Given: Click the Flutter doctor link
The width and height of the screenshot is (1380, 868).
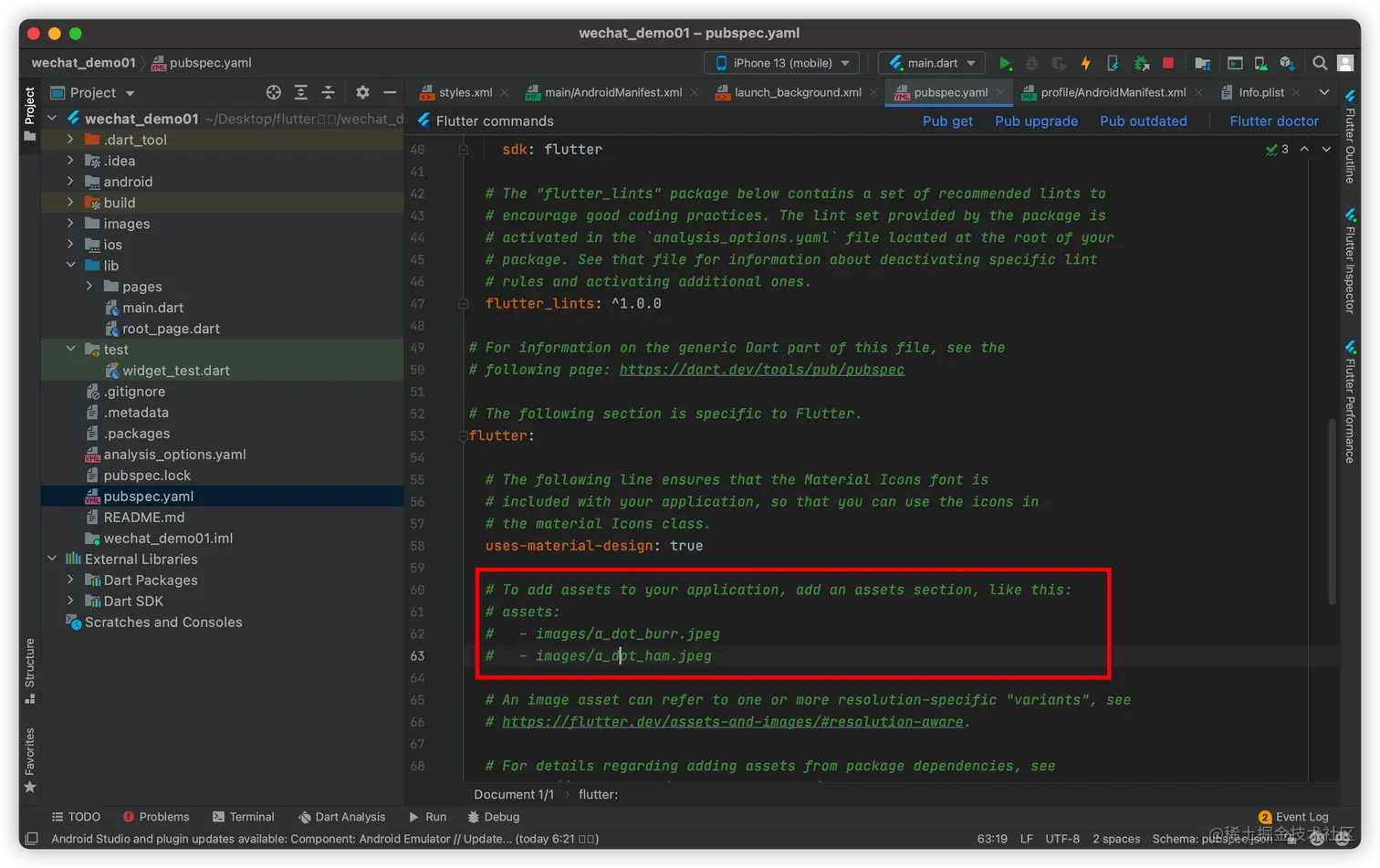Looking at the screenshot, I should point(1273,120).
